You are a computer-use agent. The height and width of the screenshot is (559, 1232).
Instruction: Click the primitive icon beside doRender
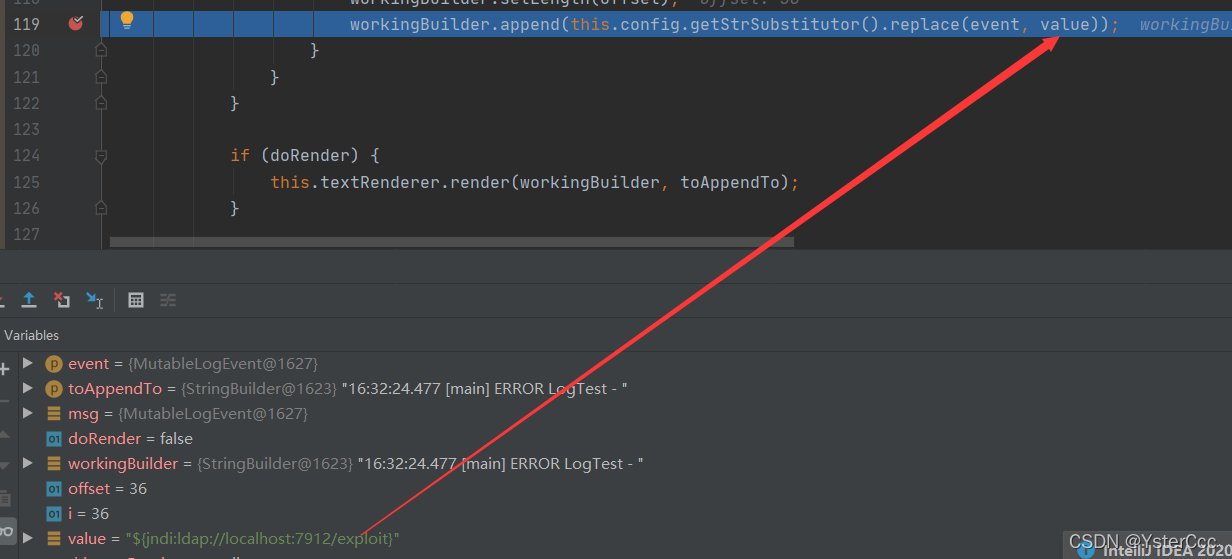point(54,439)
